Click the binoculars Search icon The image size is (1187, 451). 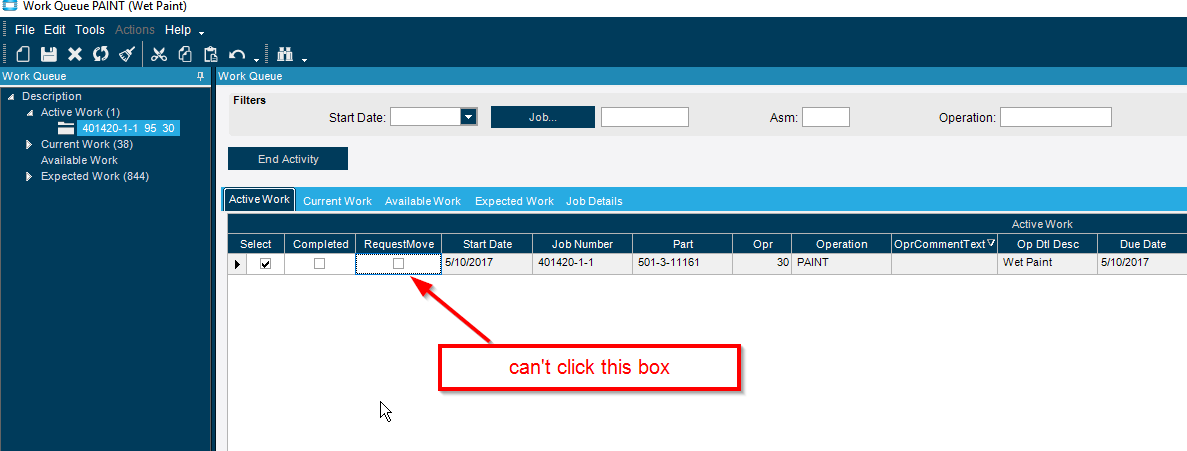click(285, 54)
